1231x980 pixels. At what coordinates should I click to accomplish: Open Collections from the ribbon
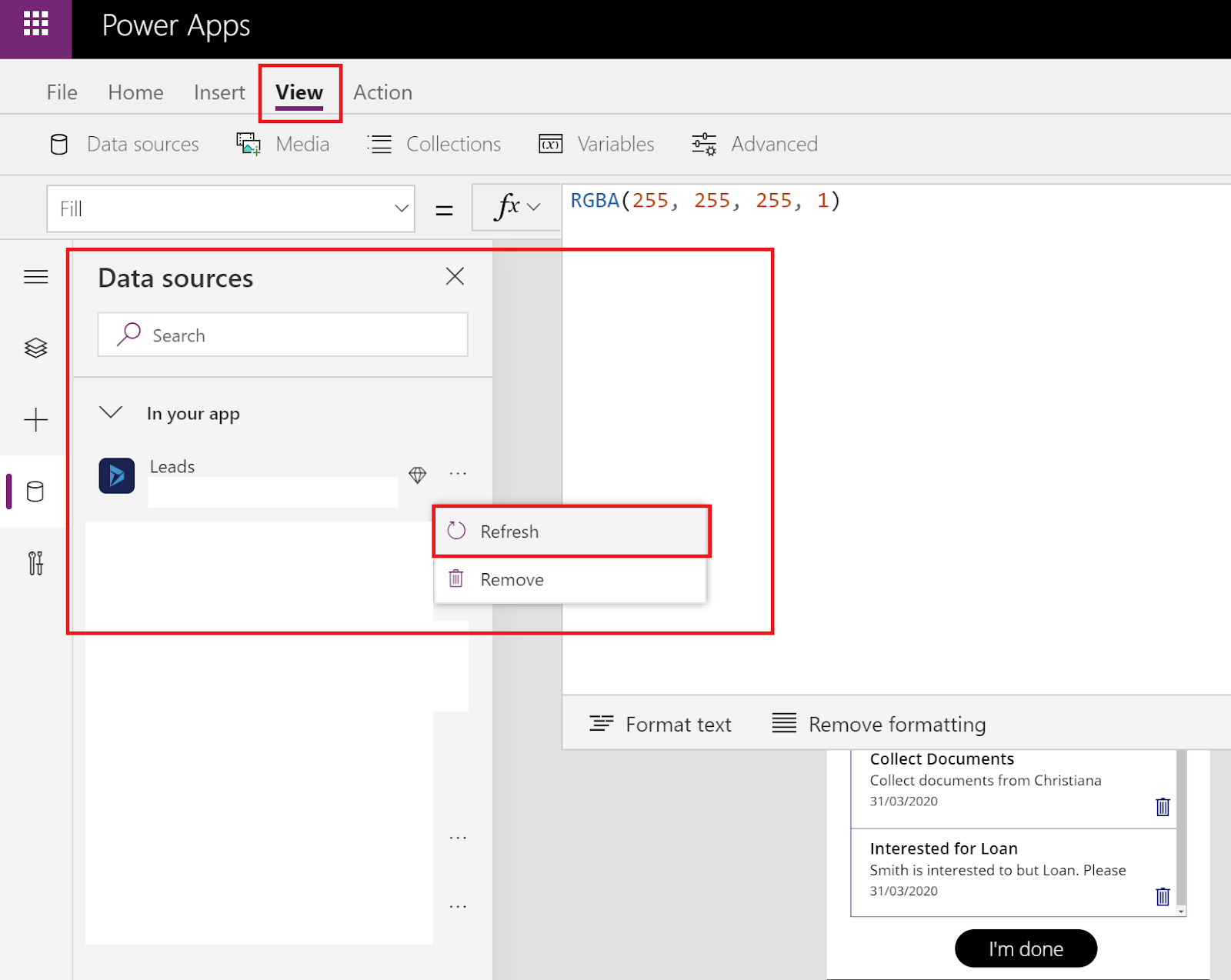[x=434, y=144]
